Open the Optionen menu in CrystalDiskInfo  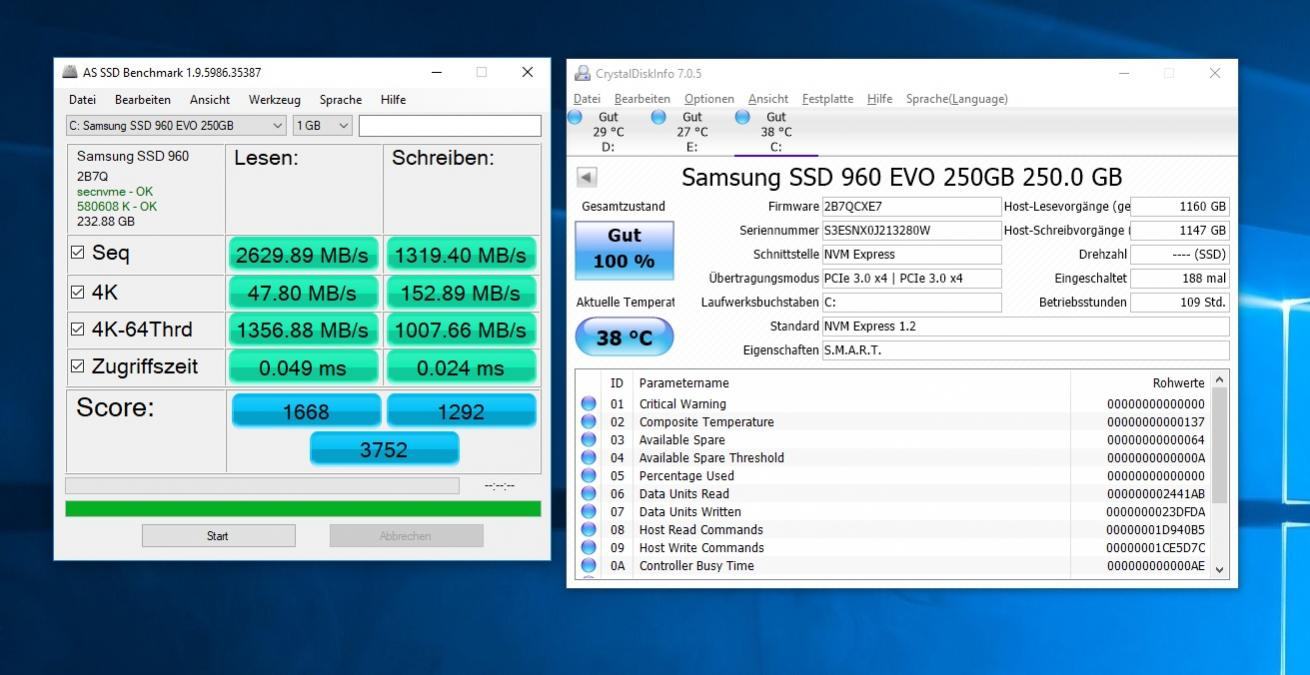709,99
